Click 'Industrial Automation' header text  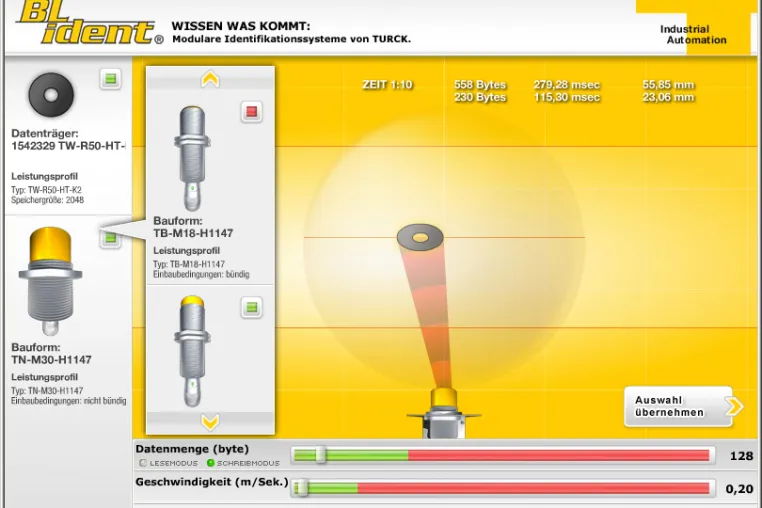[693, 35]
